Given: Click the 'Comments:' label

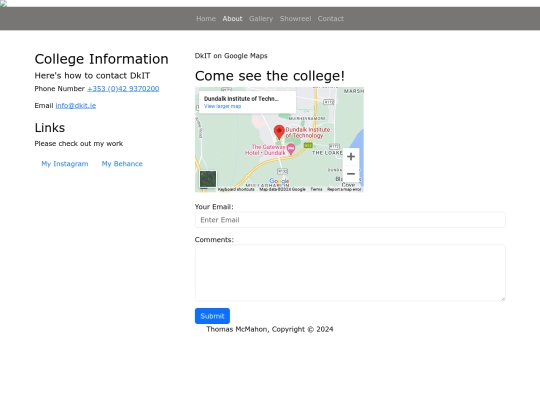Looking at the screenshot, I should coord(214,240).
